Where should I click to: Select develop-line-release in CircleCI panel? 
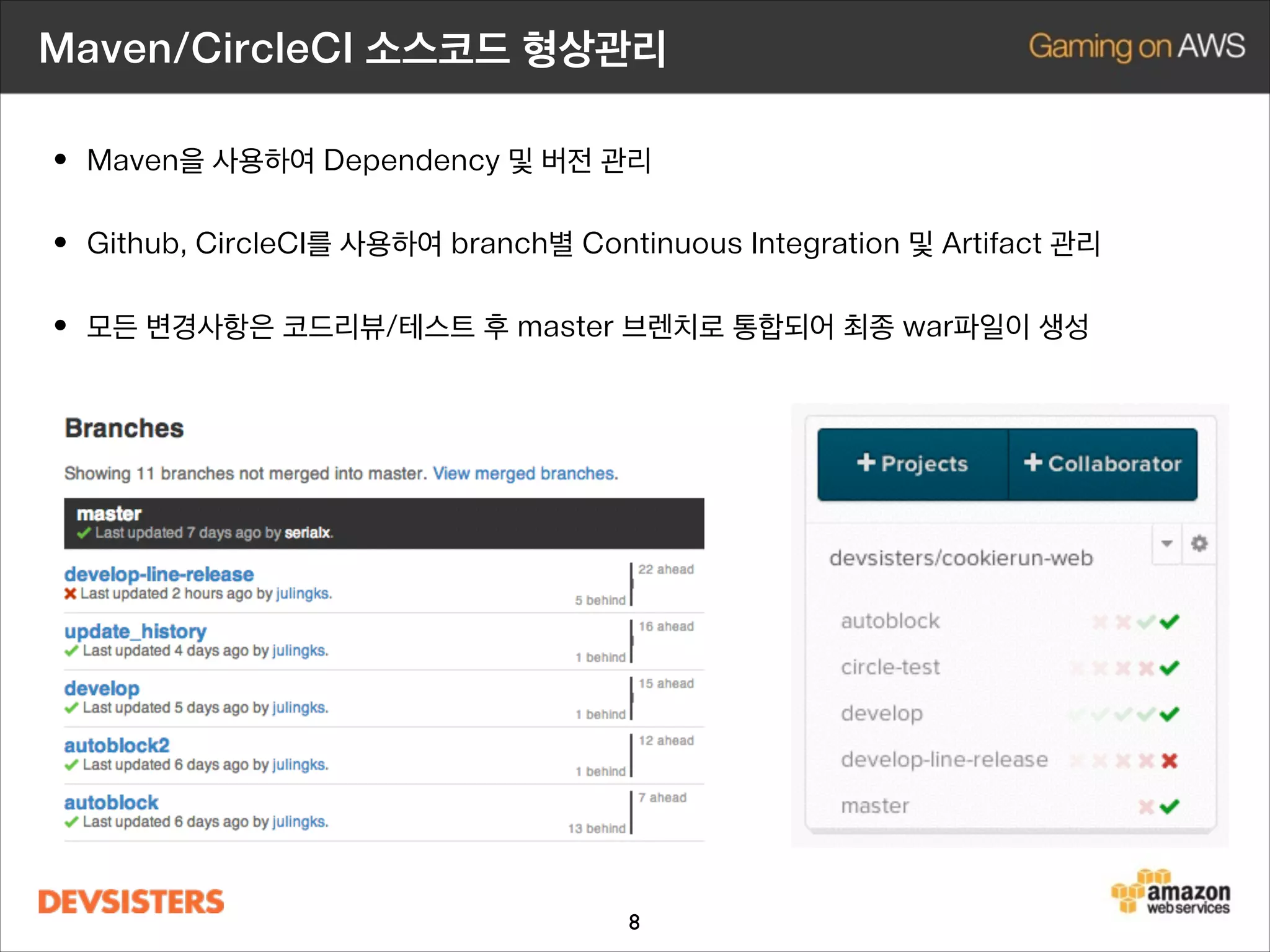(944, 759)
